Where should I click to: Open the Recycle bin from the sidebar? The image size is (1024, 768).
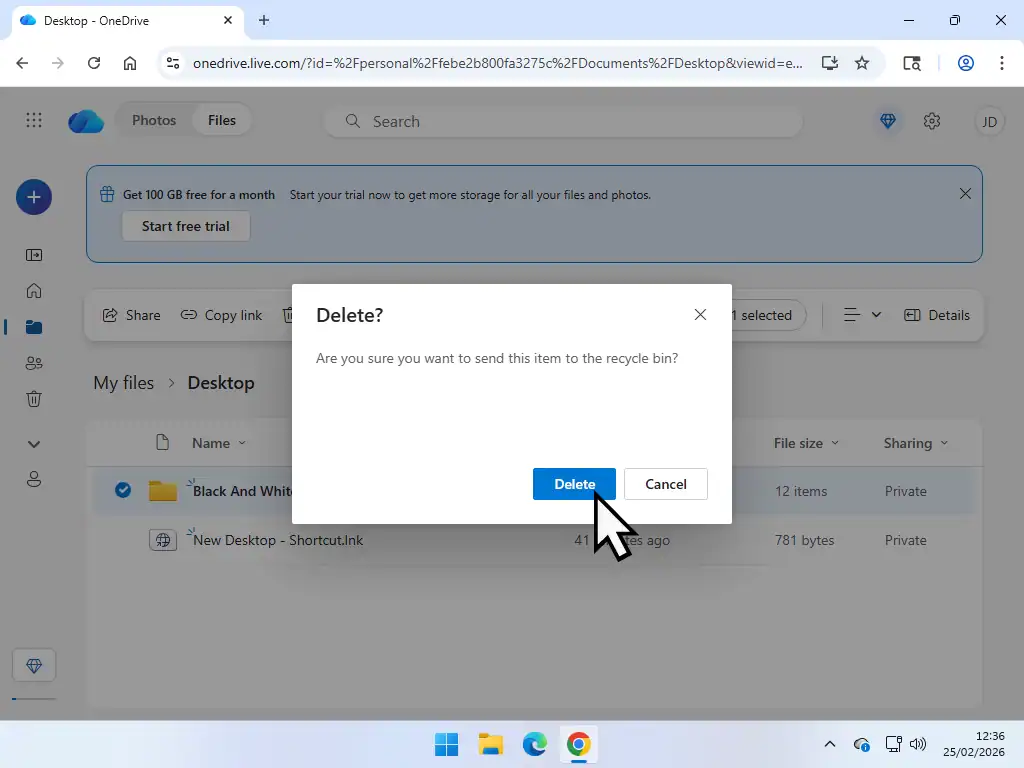click(x=34, y=399)
